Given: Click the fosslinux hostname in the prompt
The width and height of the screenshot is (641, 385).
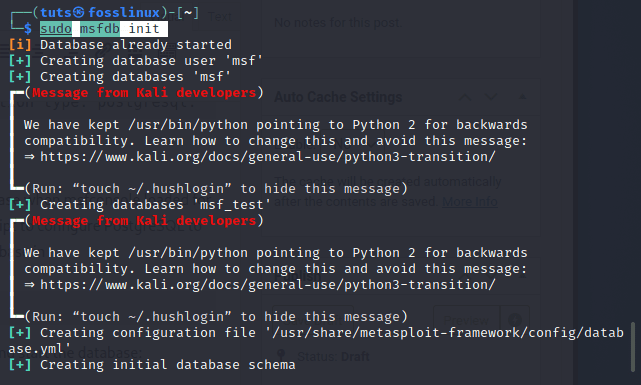Looking at the screenshot, I should pos(124,13).
